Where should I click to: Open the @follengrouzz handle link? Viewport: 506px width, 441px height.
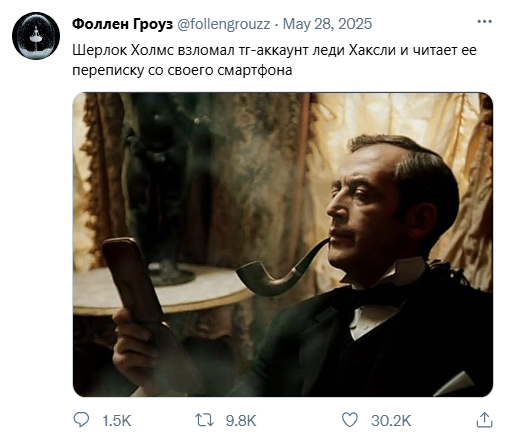tap(223, 24)
